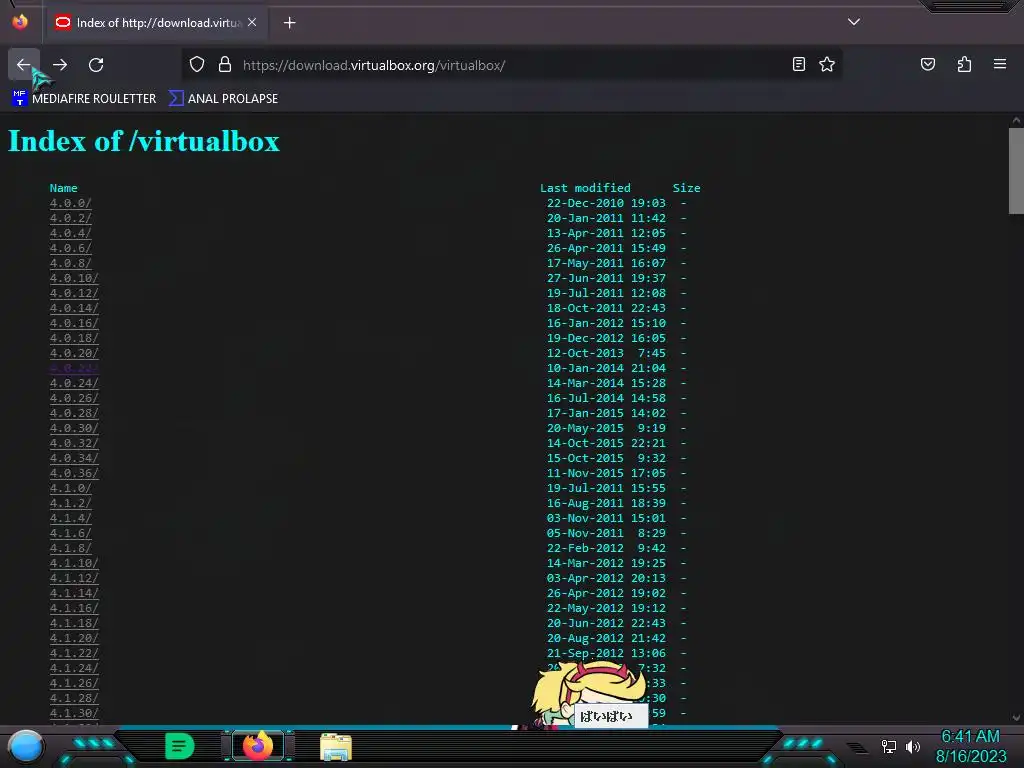Open the 4.1.8/ directory link
The height and width of the screenshot is (768, 1024).
pos(71,549)
